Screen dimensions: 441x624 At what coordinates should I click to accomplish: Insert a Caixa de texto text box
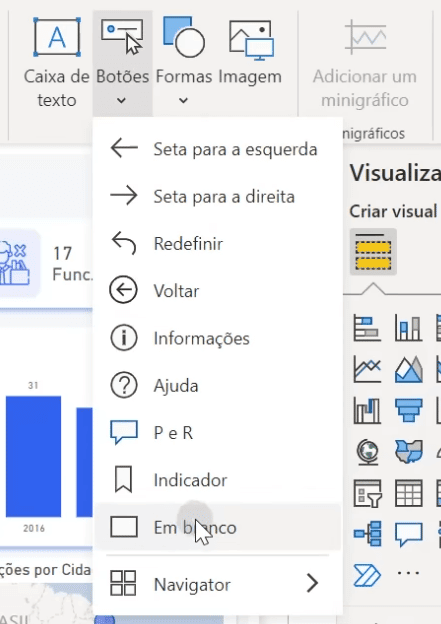57,63
